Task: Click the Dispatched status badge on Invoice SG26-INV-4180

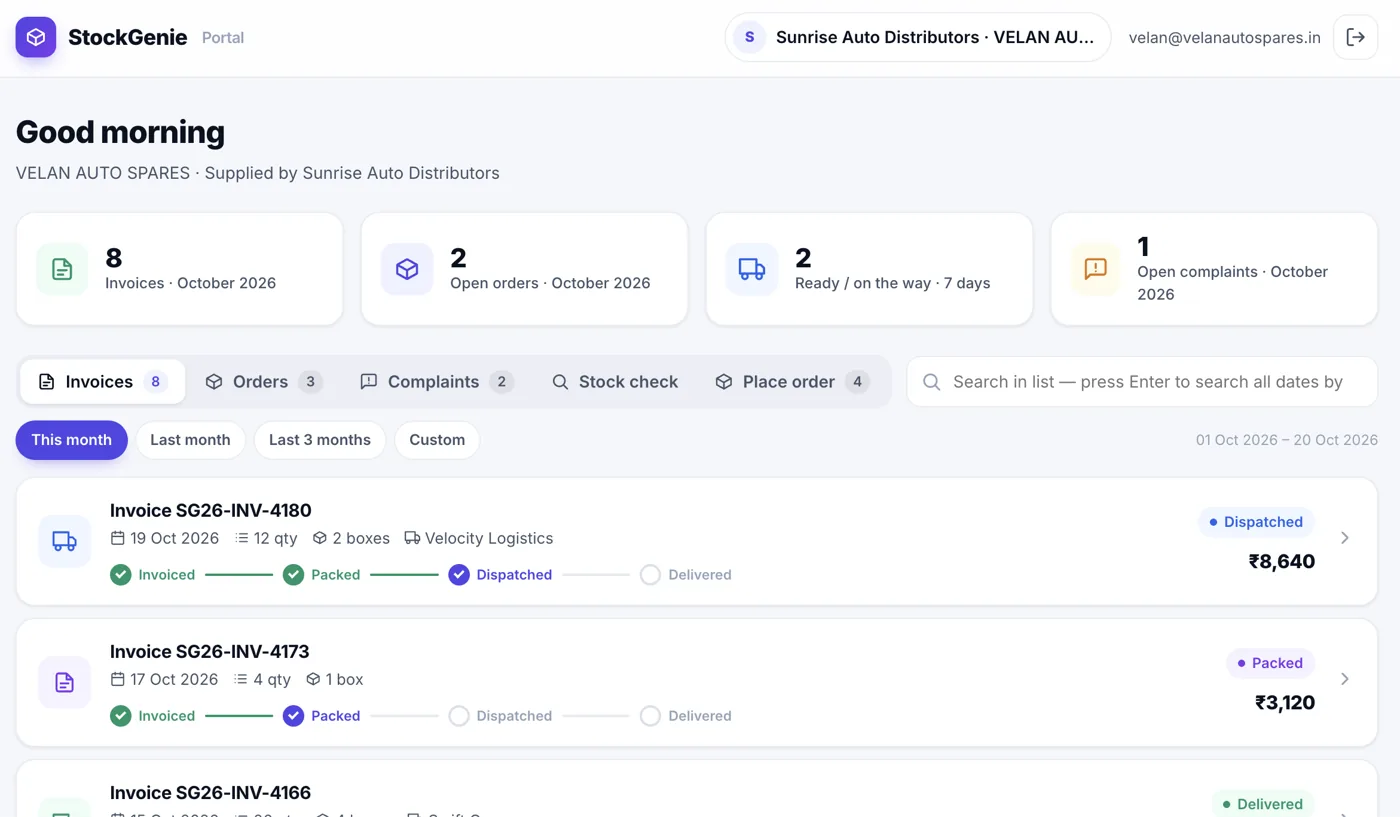Action: (1256, 522)
